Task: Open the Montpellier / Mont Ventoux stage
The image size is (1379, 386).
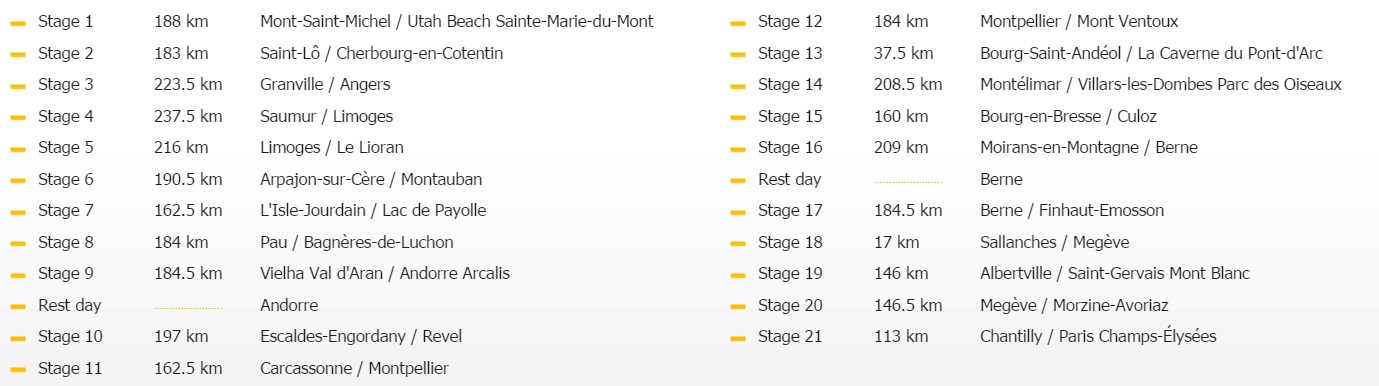Action: 1079,21
